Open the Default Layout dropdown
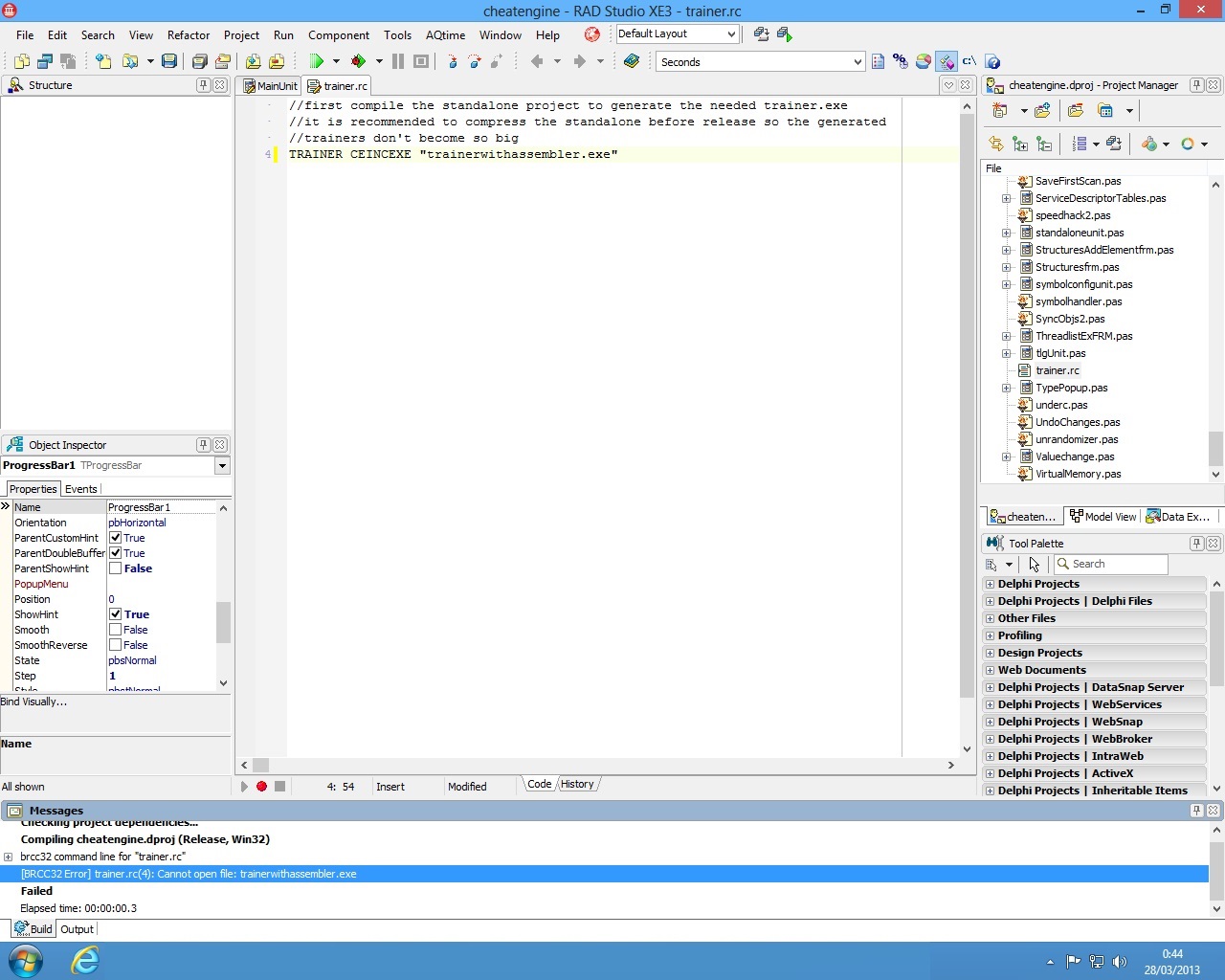 point(731,34)
